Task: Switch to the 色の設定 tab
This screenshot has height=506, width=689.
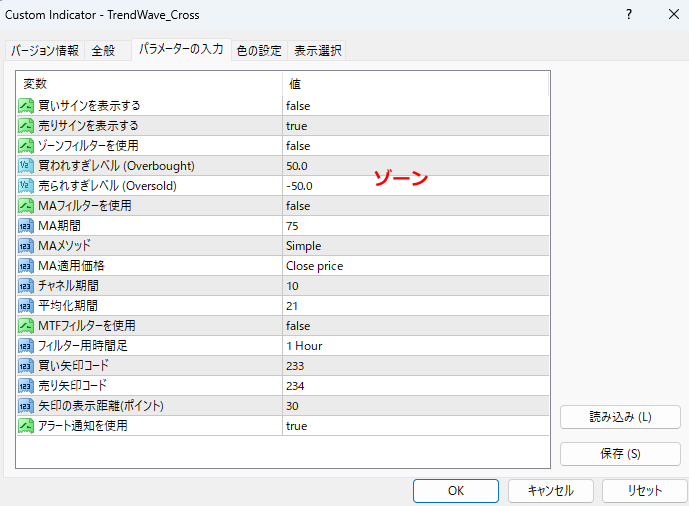Action: [x=259, y=51]
